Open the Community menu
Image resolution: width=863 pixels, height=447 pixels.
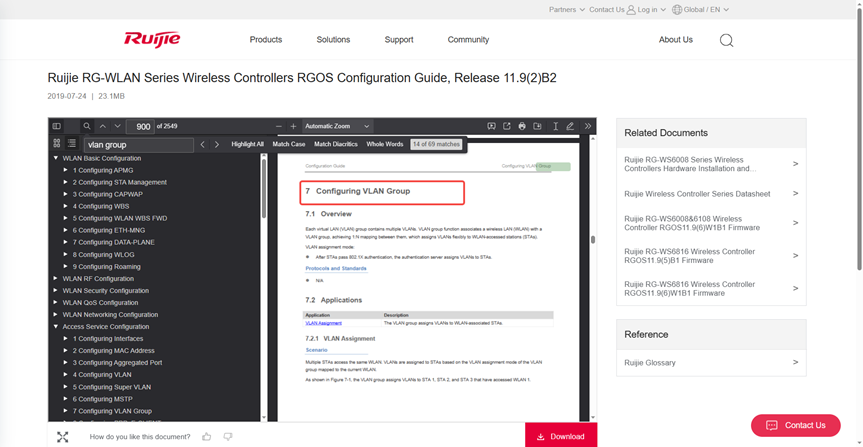tap(468, 40)
